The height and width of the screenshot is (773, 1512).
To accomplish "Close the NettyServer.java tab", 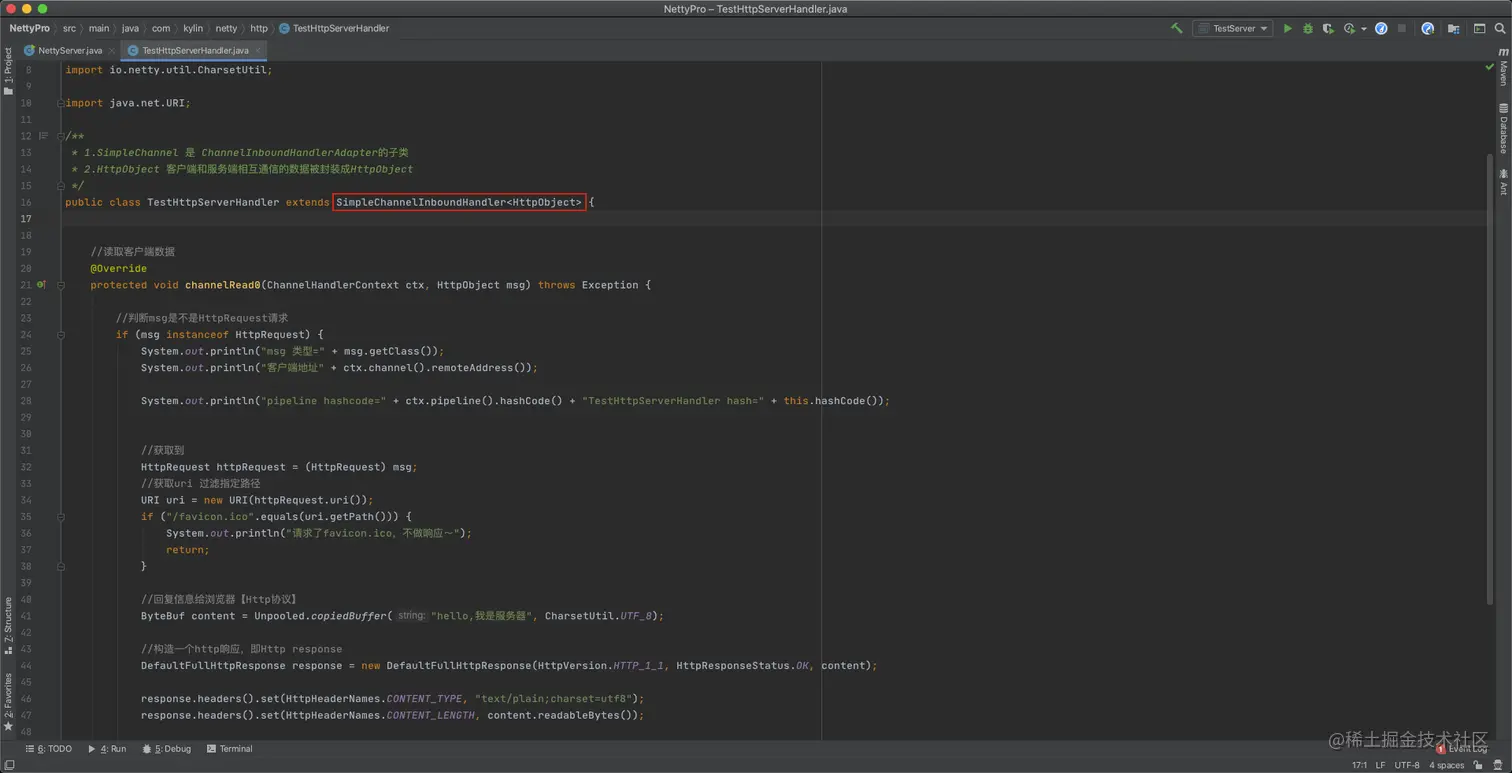I will point(112,50).
